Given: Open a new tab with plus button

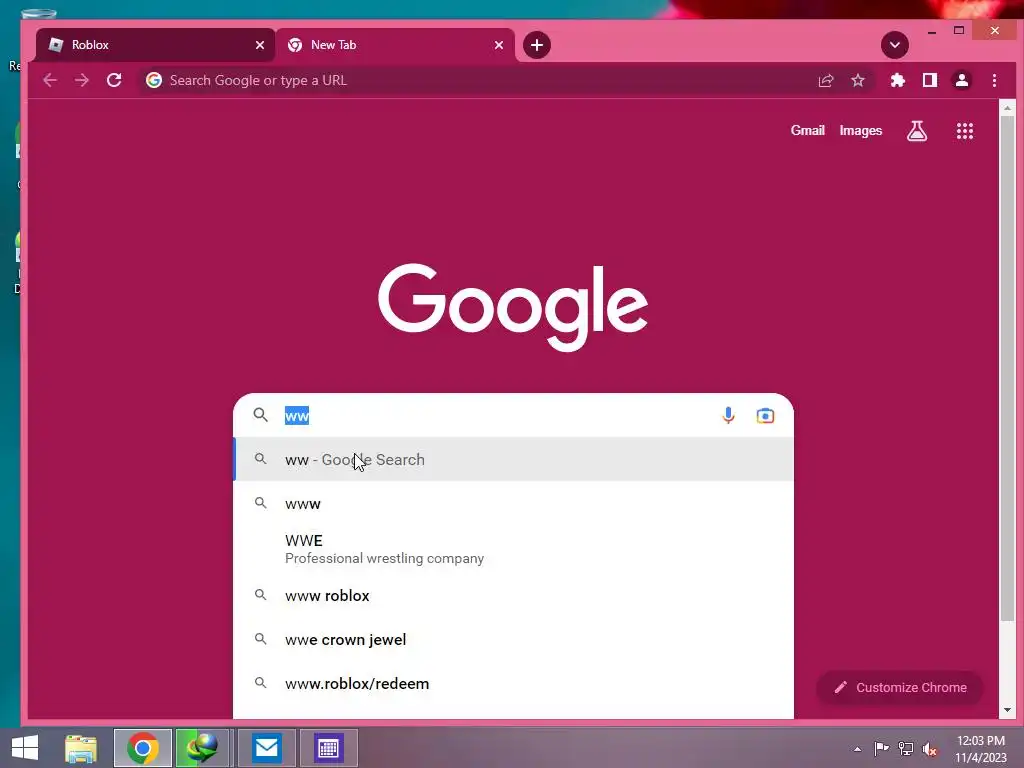Looking at the screenshot, I should point(537,45).
